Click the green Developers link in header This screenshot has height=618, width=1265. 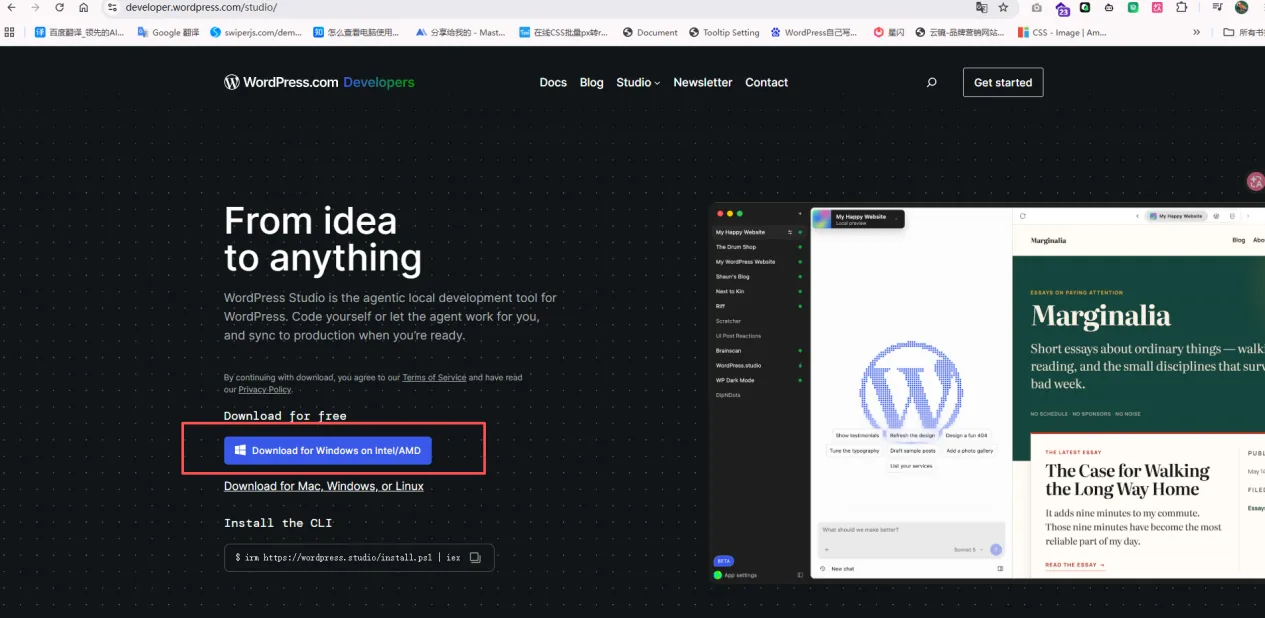[x=379, y=82]
